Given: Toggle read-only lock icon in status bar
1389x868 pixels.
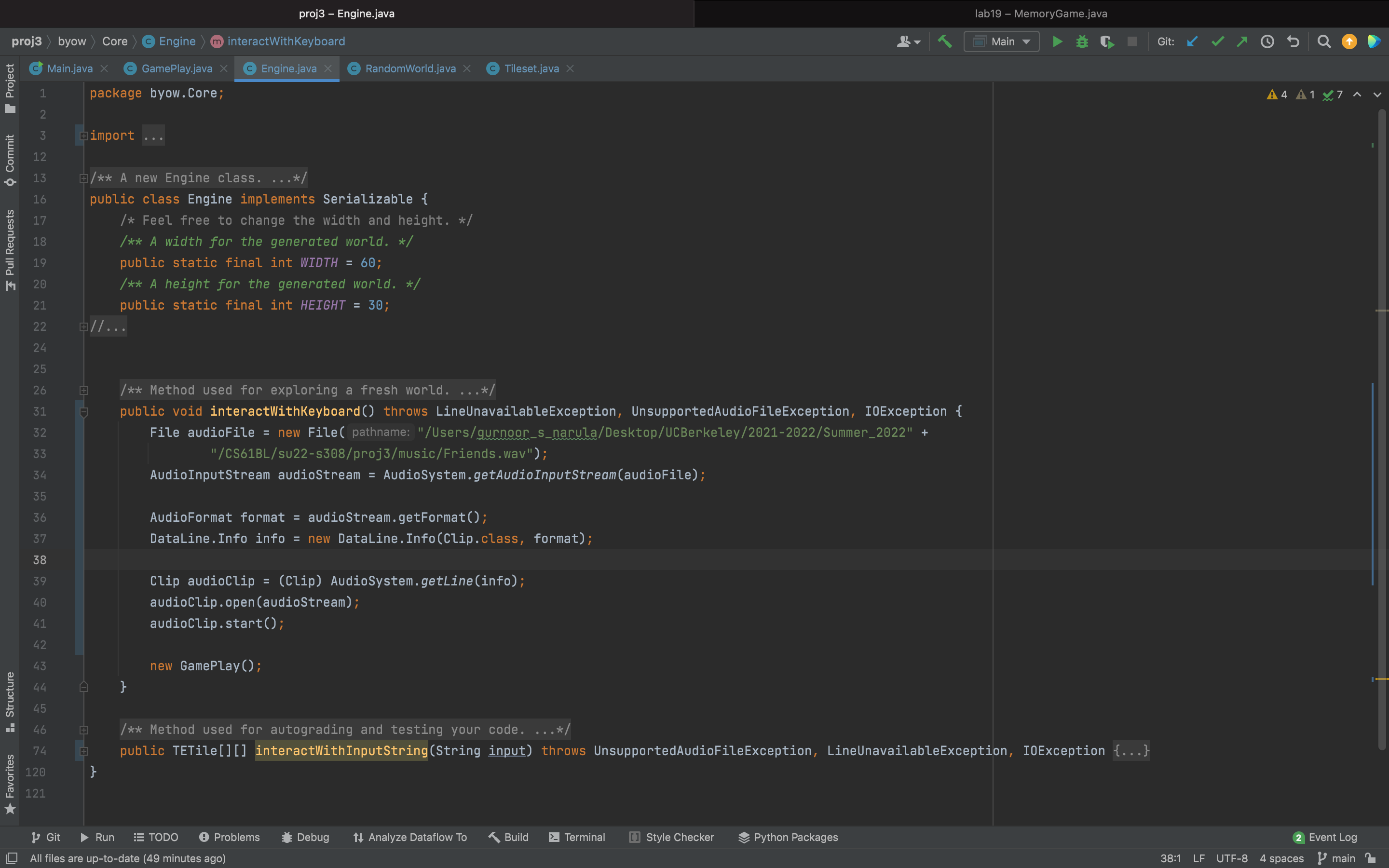Looking at the screenshot, I should [1371, 858].
